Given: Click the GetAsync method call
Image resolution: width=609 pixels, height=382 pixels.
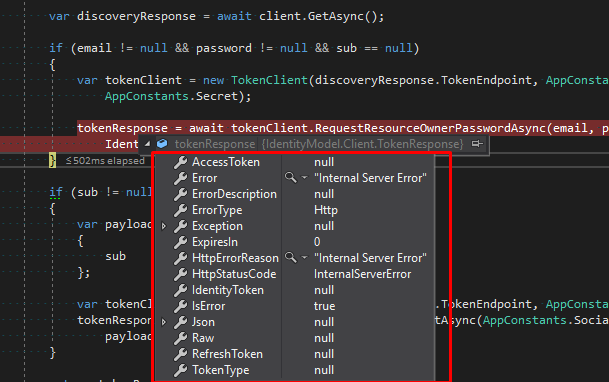Looking at the screenshot, I should click(336, 16).
